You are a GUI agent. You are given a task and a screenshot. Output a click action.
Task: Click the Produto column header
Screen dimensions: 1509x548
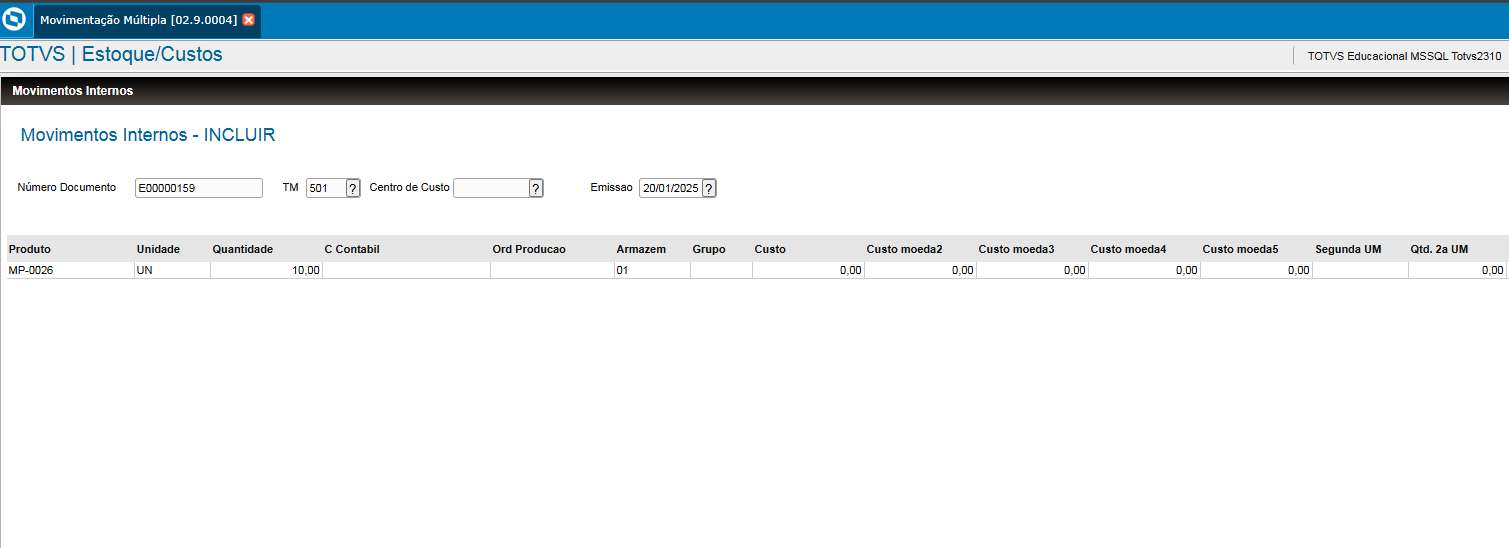point(70,249)
